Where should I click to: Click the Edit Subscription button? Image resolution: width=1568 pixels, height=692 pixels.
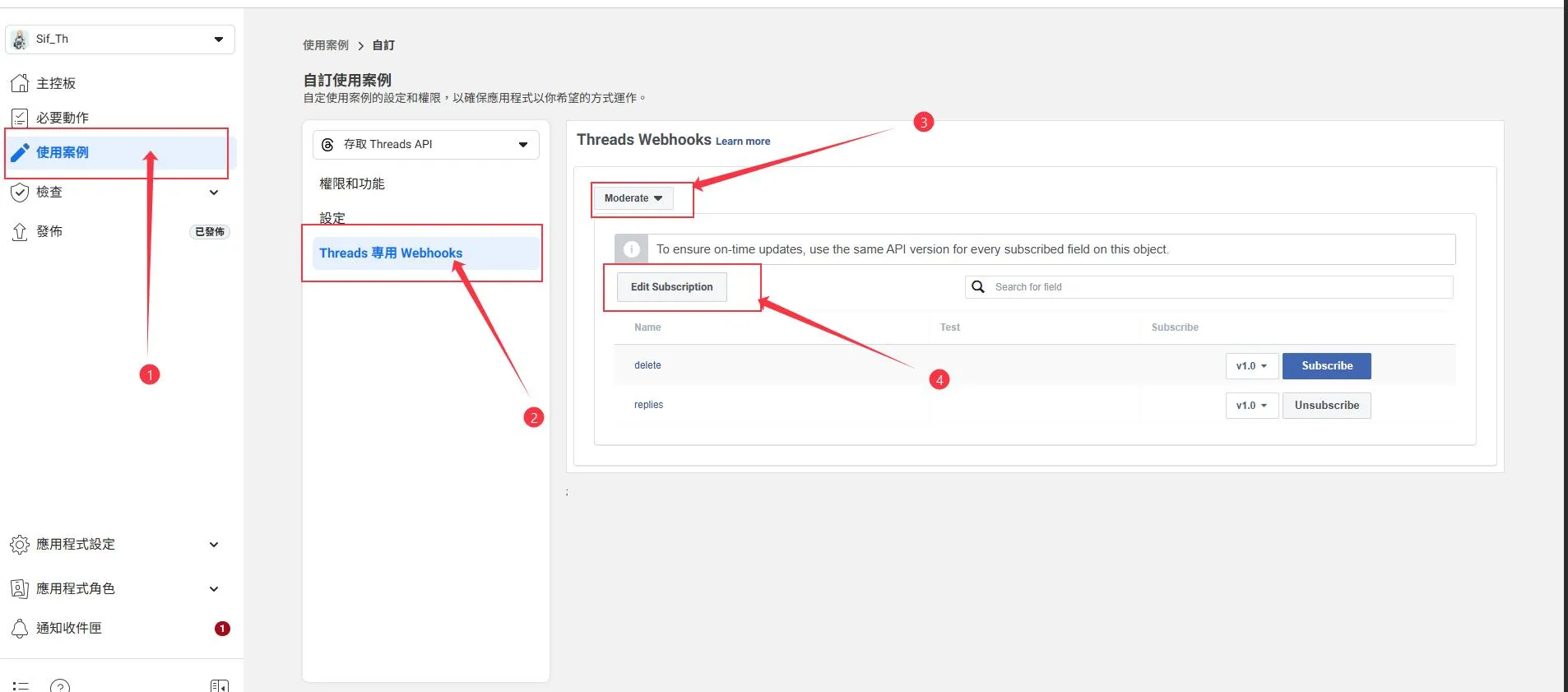[672, 287]
